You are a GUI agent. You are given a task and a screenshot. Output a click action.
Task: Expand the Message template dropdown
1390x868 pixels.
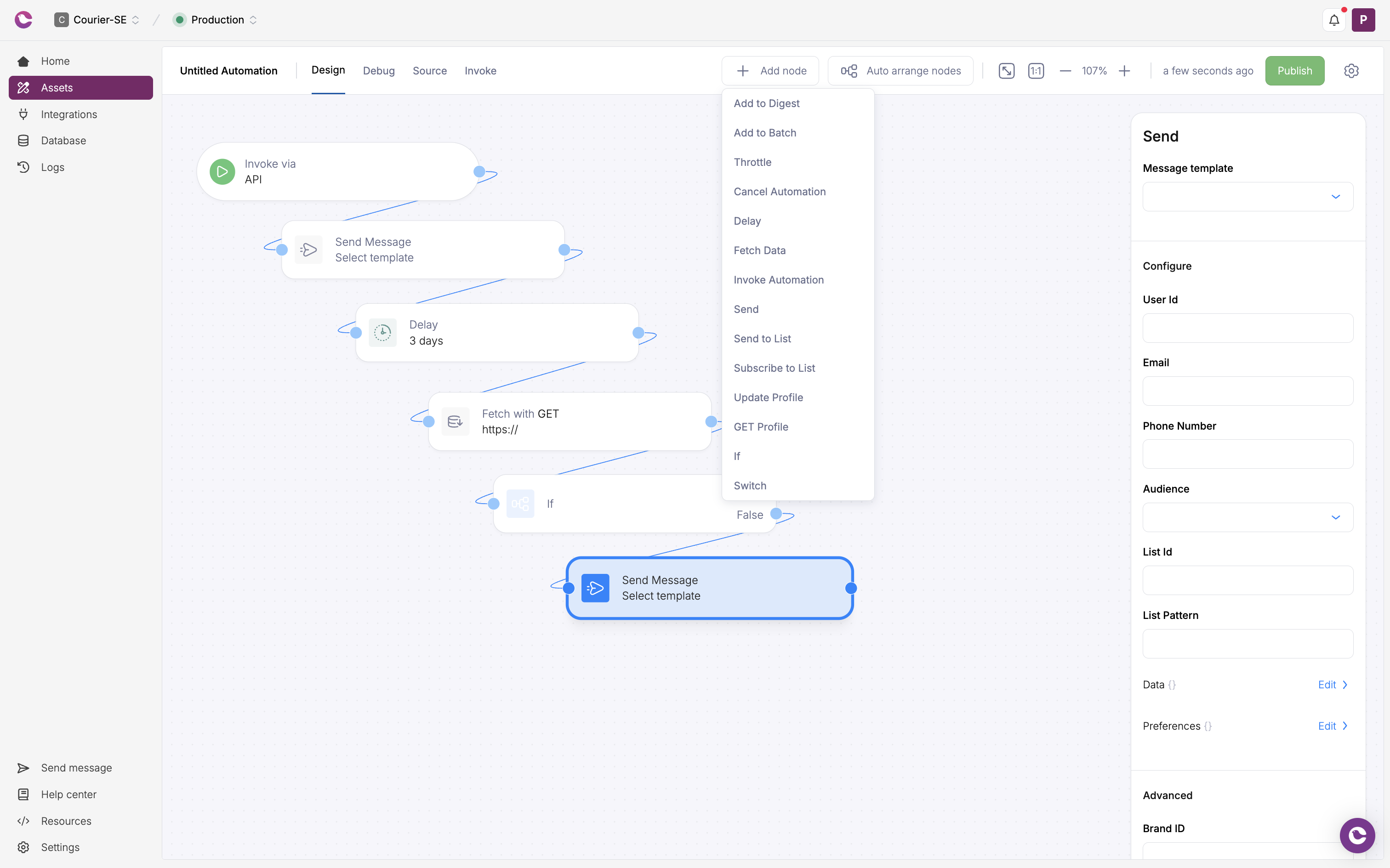1336,196
